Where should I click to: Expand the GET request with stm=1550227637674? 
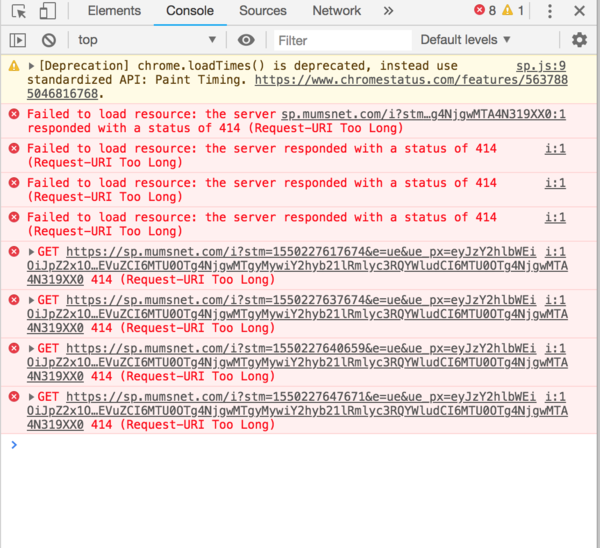31,300
